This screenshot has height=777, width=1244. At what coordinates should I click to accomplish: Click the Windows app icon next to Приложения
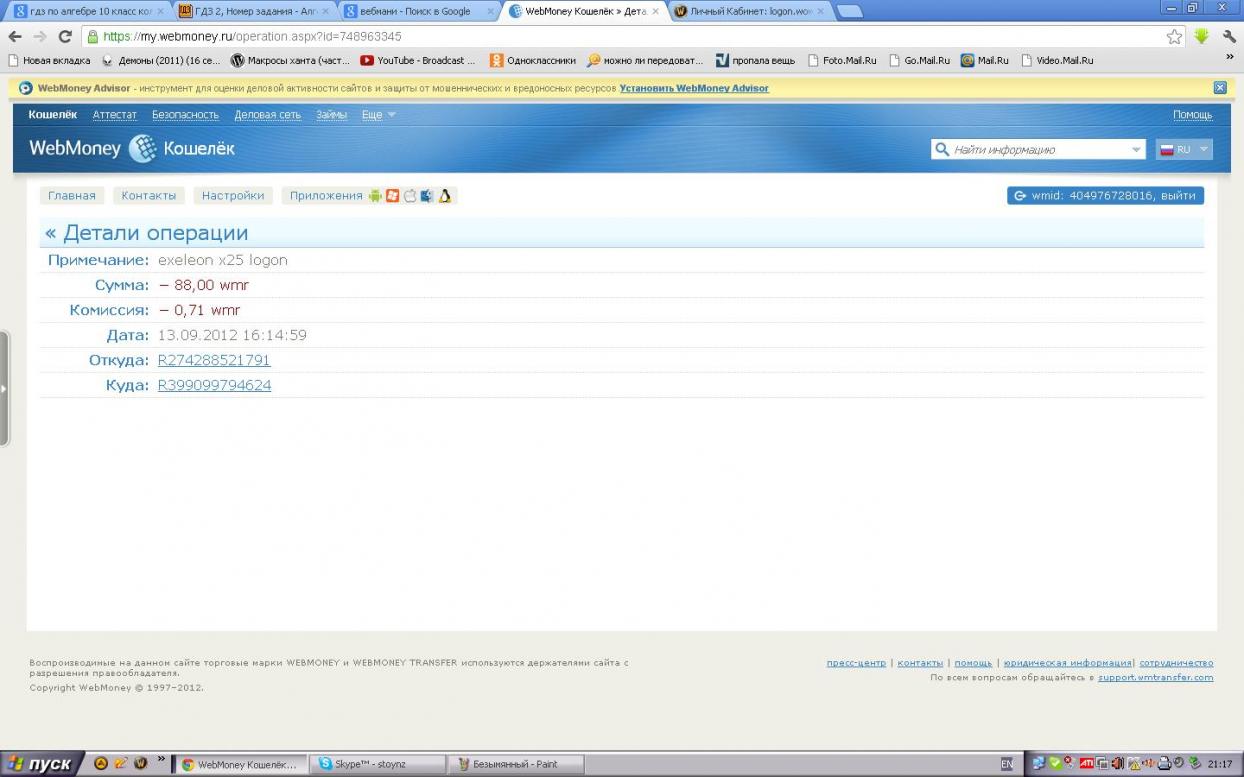[x=393, y=196]
